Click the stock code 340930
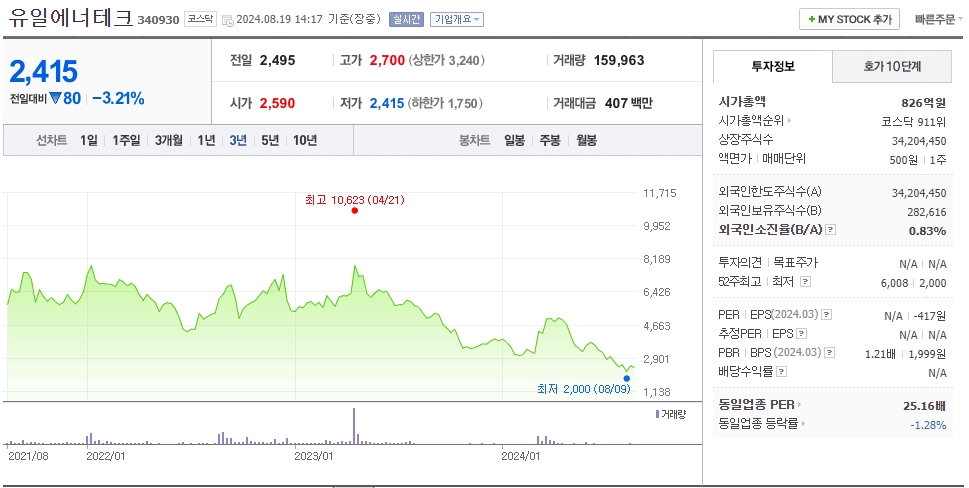969x488 pixels. (158, 20)
